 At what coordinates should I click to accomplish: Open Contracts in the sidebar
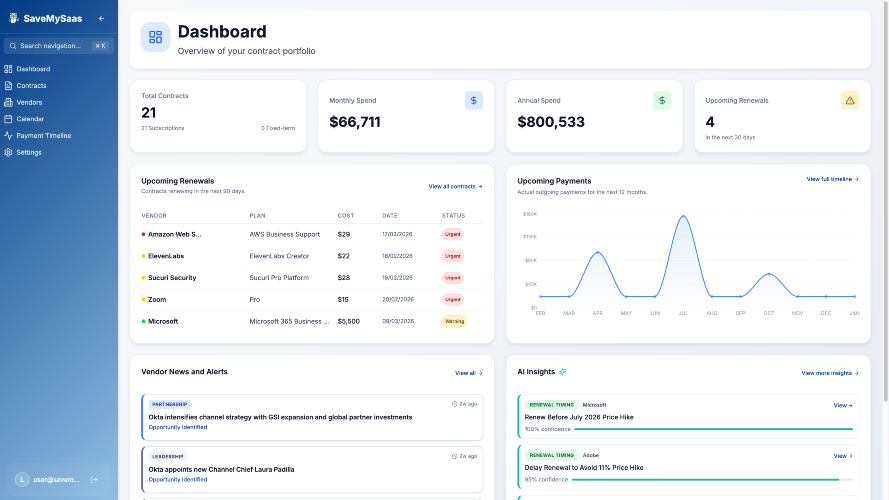point(31,86)
